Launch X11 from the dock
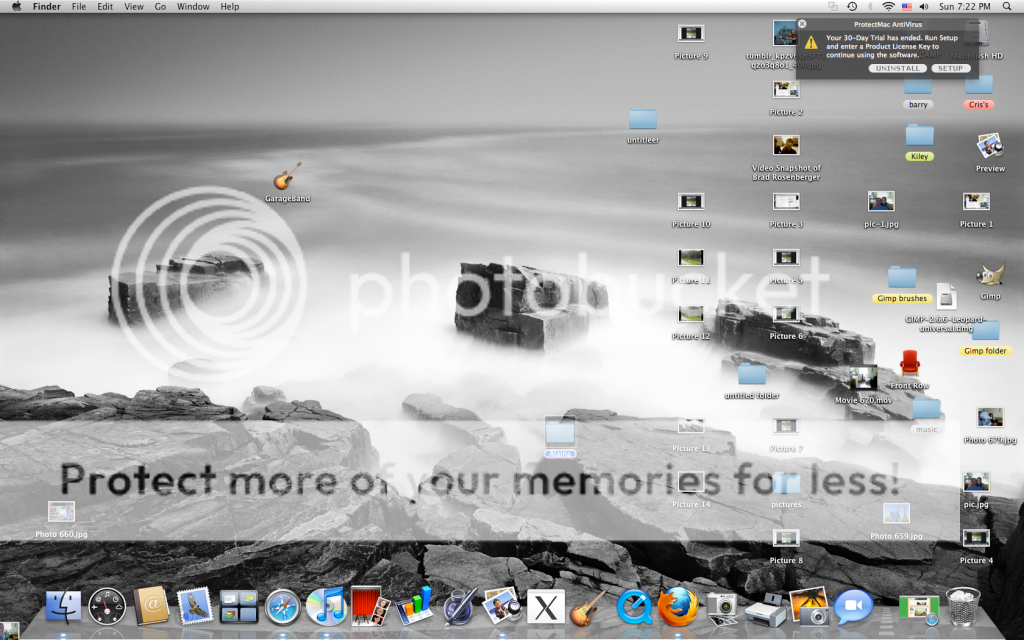This screenshot has width=1024, height=640. [546, 607]
